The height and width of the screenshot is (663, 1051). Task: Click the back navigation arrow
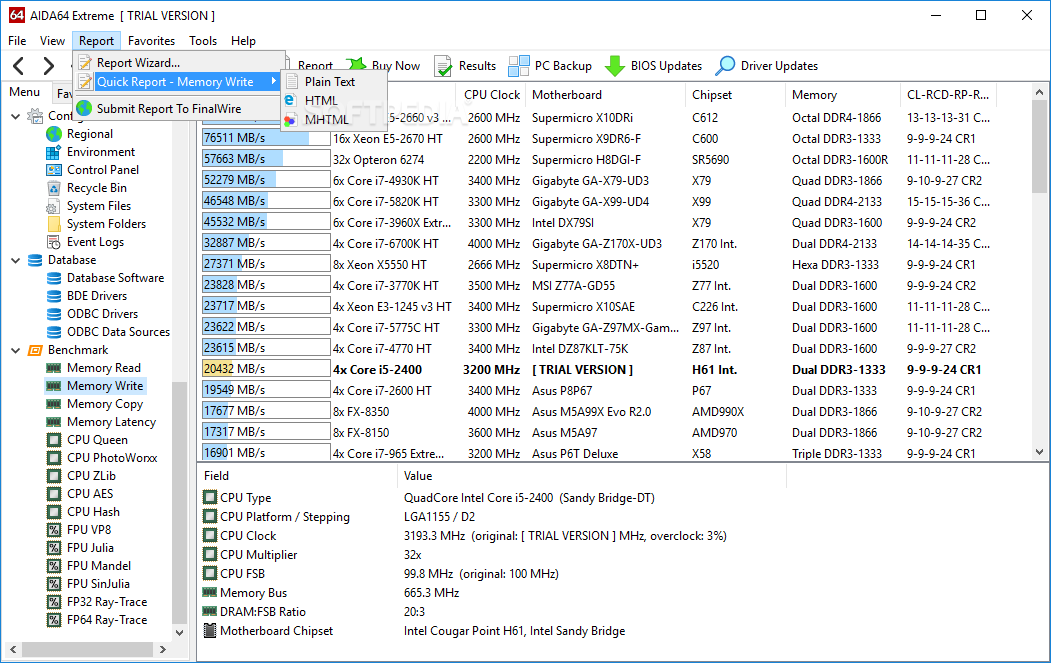click(x=19, y=66)
